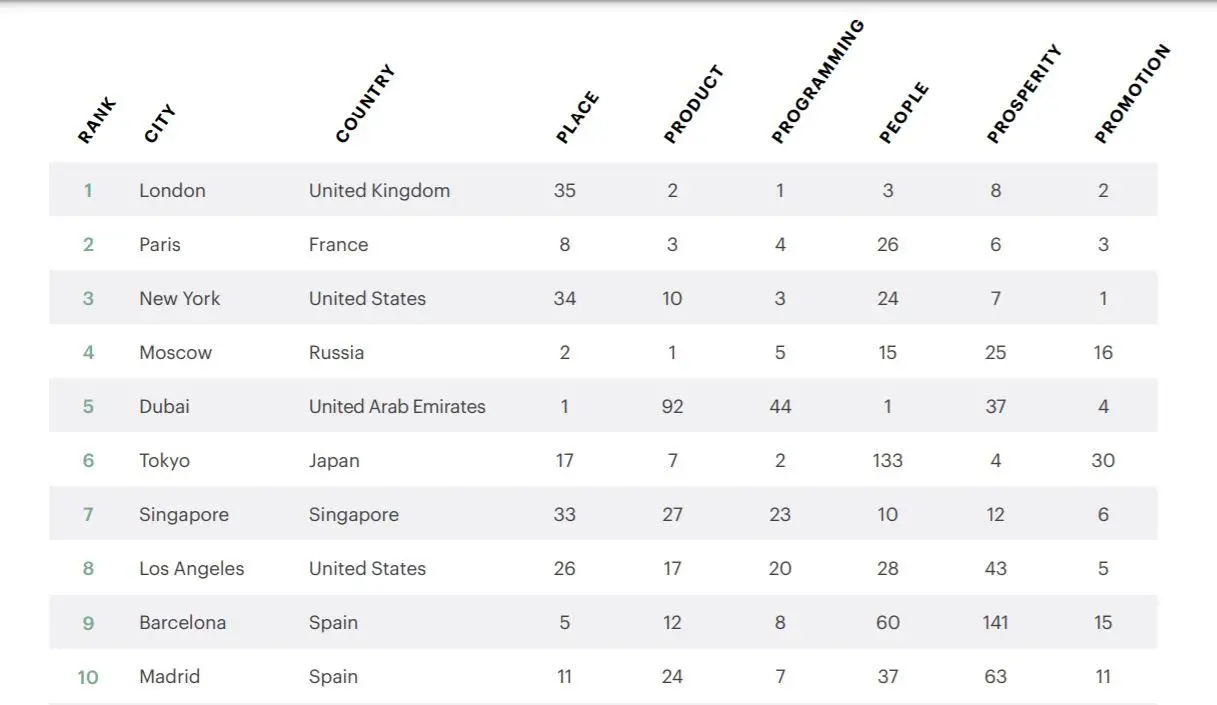Open the Moscow row city name
The height and width of the screenshot is (705, 1217).
pyautogui.click(x=176, y=352)
